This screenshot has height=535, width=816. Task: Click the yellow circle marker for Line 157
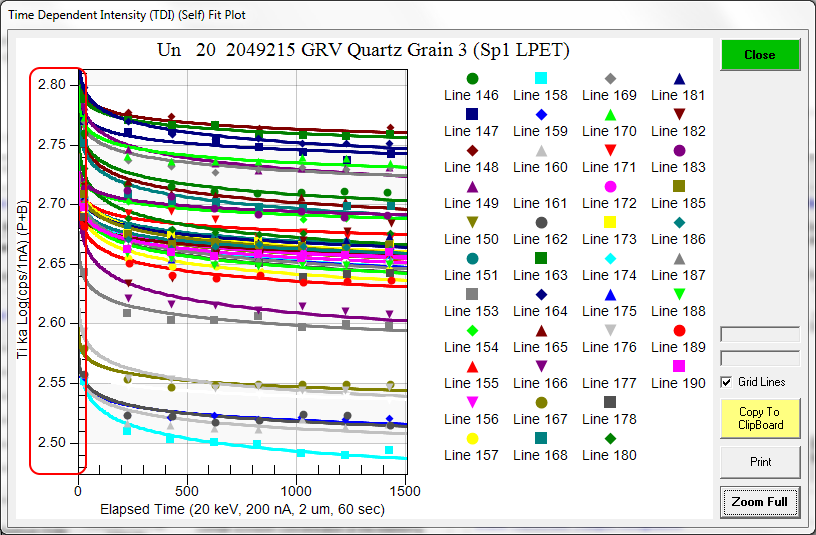click(x=472, y=438)
